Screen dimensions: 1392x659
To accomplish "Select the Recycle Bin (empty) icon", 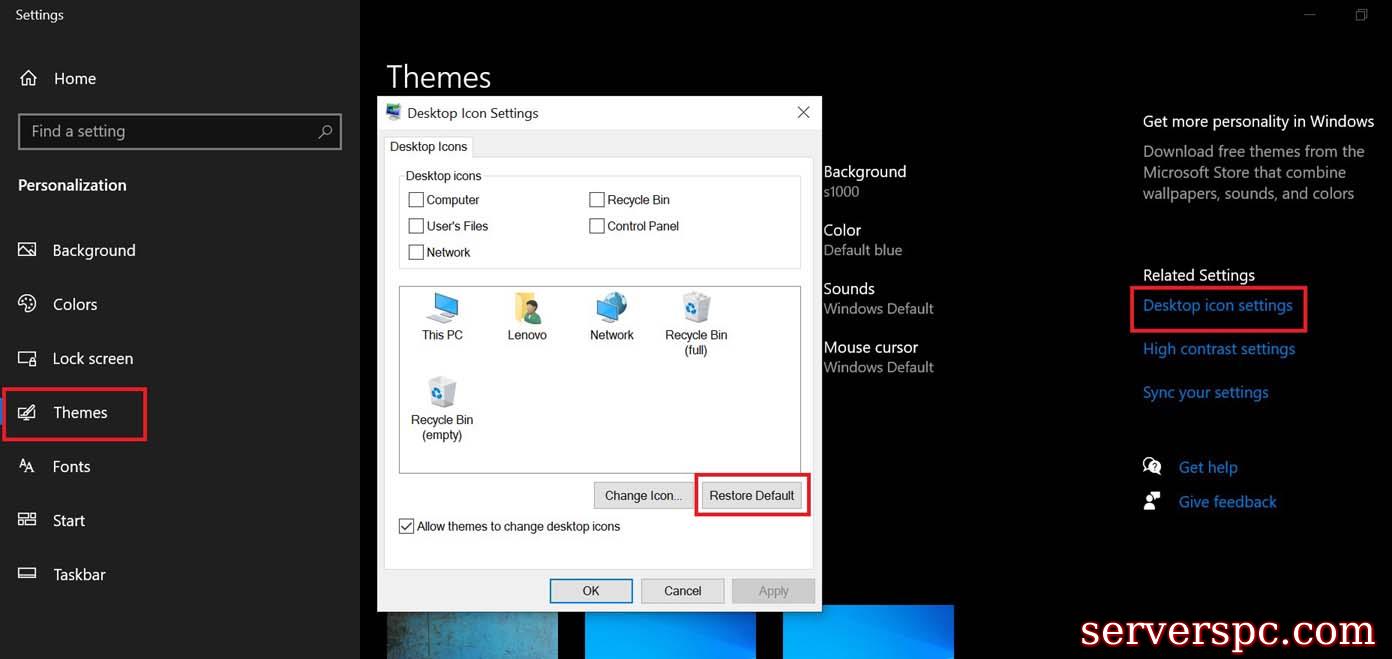I will [442, 394].
